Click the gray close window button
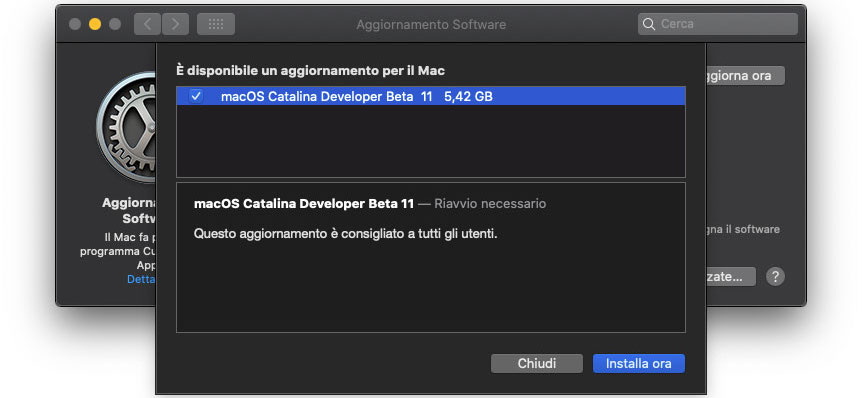Image resolution: width=862 pixels, height=398 pixels. click(x=75, y=24)
